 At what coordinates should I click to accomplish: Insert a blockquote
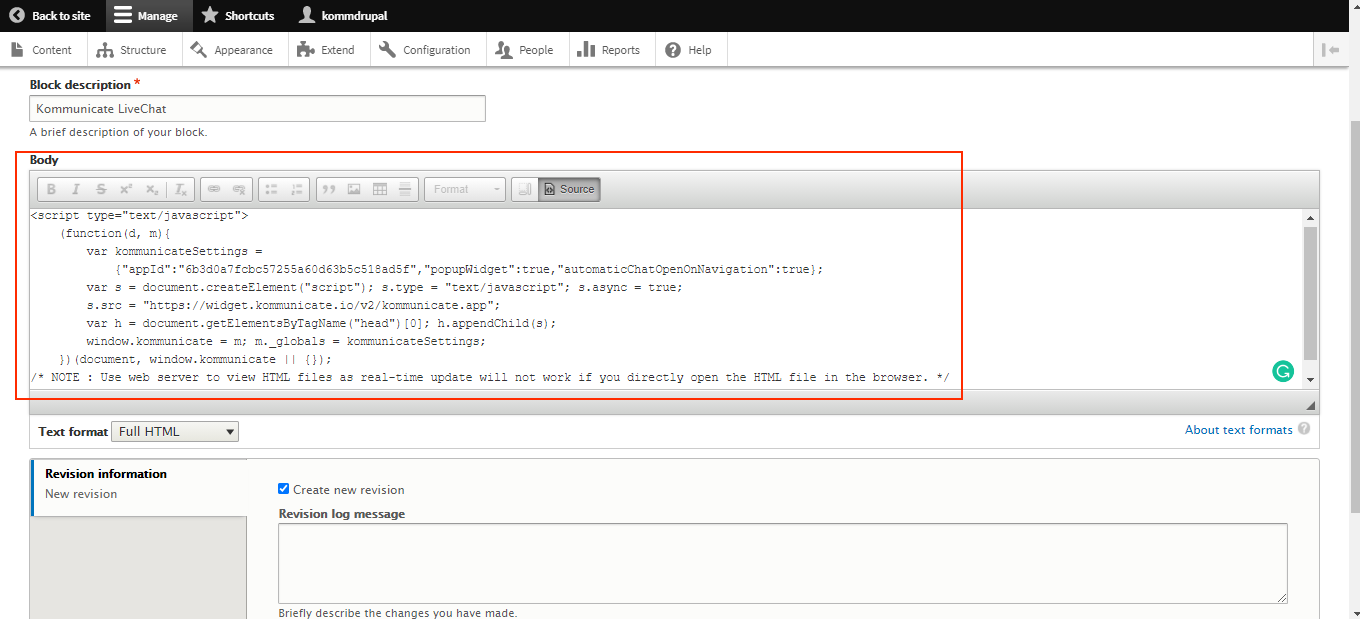(x=329, y=188)
